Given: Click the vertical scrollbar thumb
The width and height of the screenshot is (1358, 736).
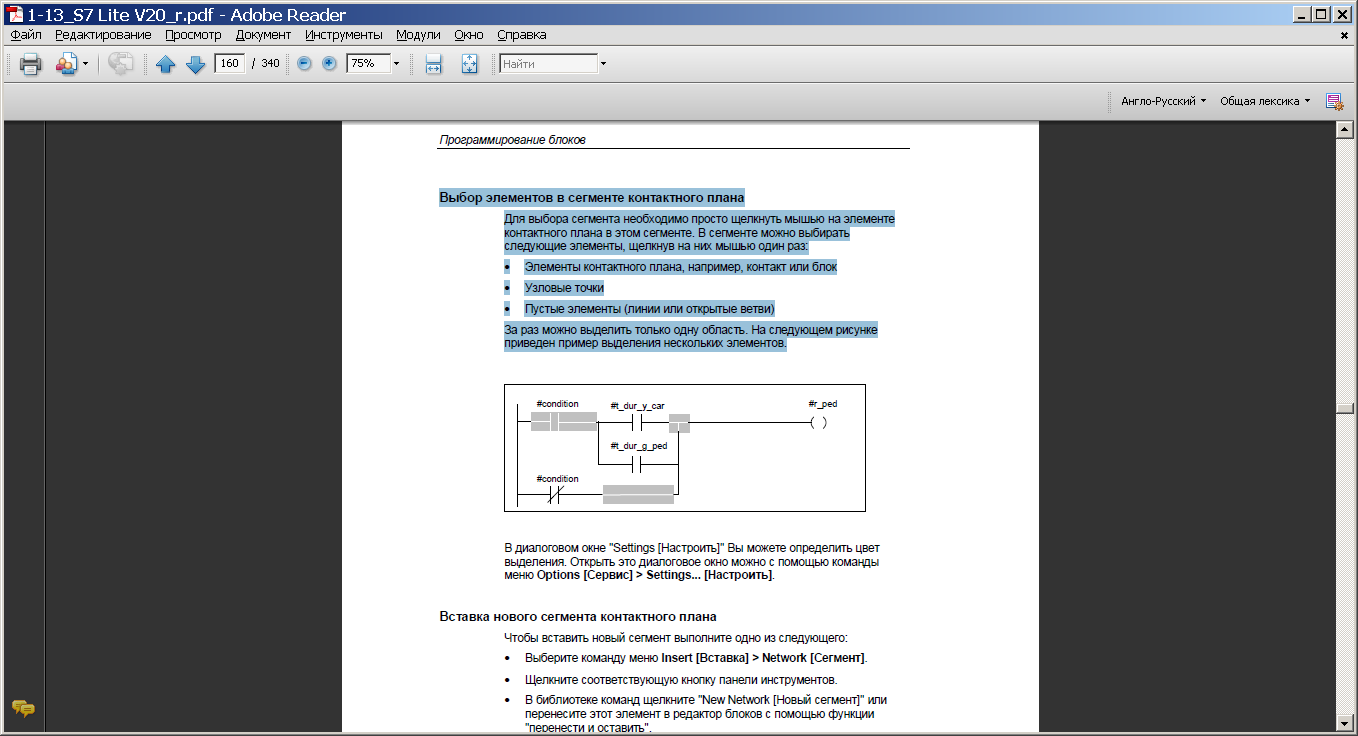Looking at the screenshot, I should 1346,408.
